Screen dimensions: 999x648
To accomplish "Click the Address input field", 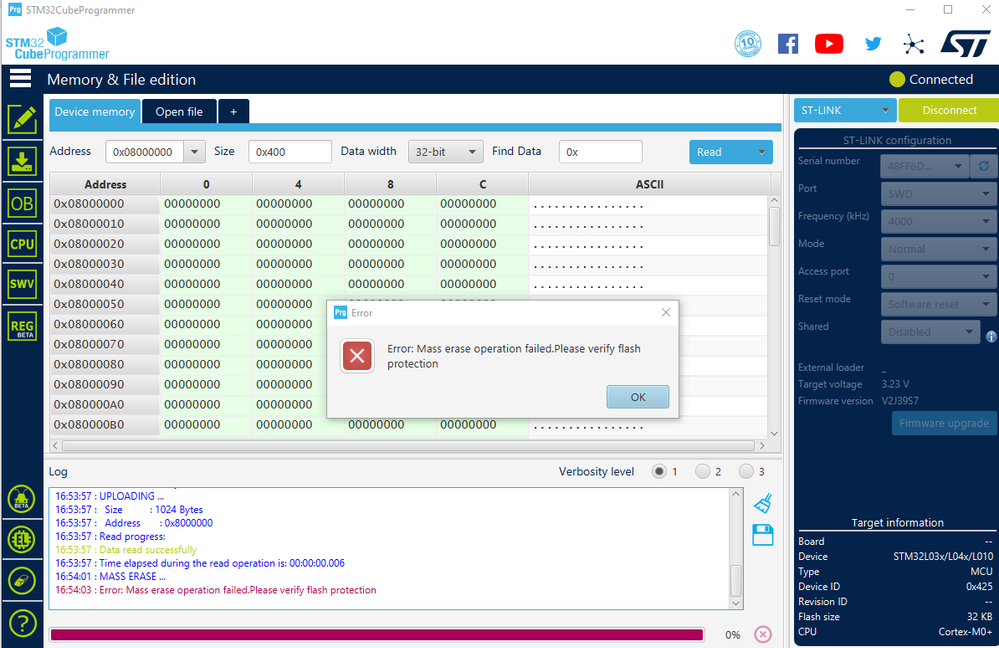I will click(x=145, y=152).
